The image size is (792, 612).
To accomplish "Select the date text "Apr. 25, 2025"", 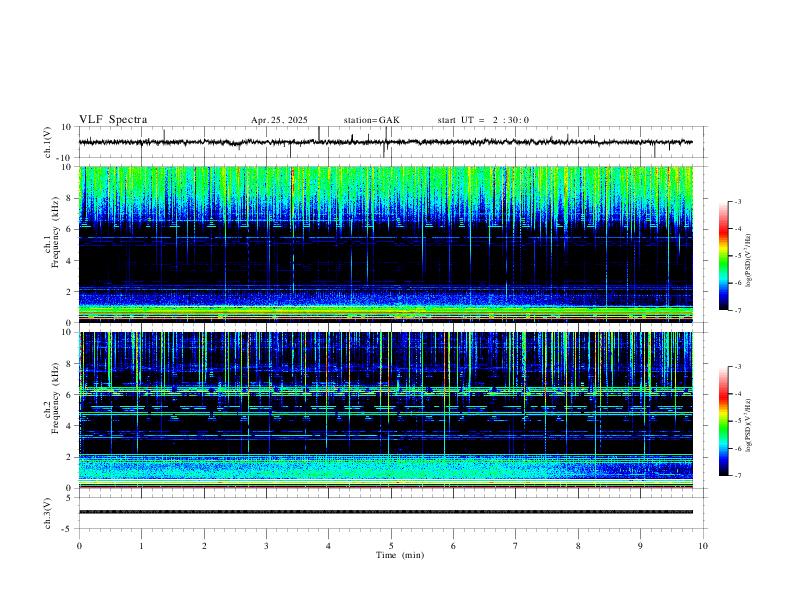I will [279, 120].
